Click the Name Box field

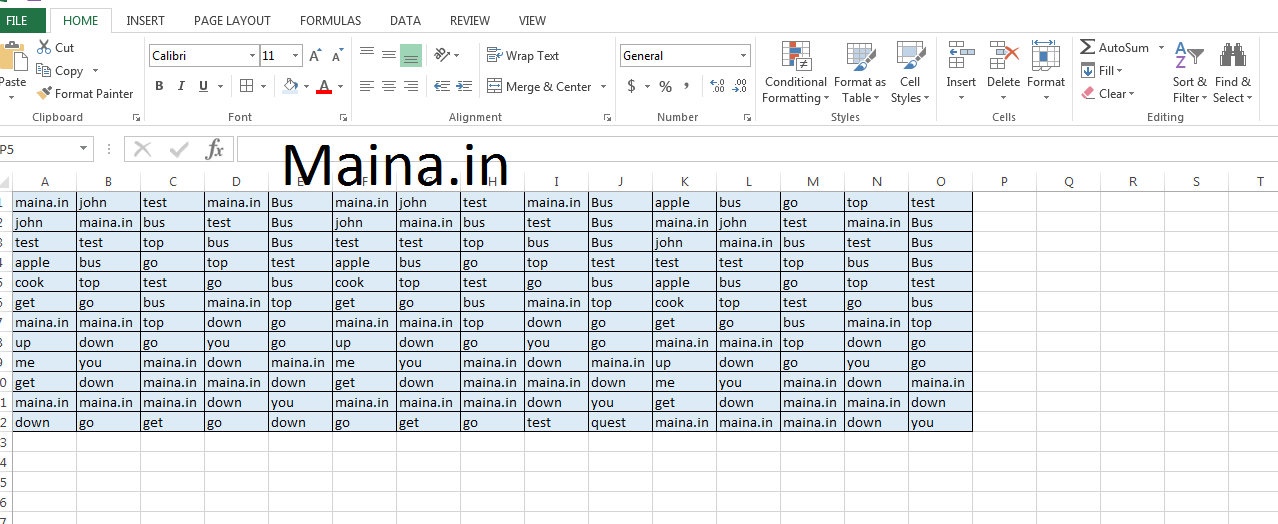(x=38, y=150)
